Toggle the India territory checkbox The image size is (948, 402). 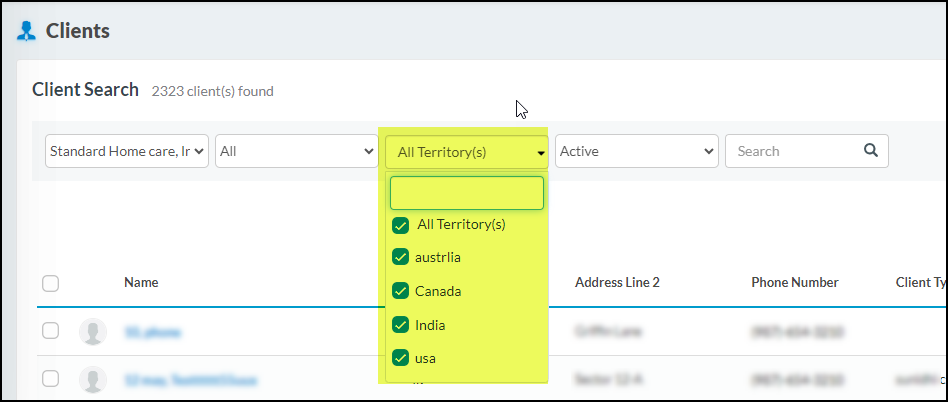pos(401,325)
